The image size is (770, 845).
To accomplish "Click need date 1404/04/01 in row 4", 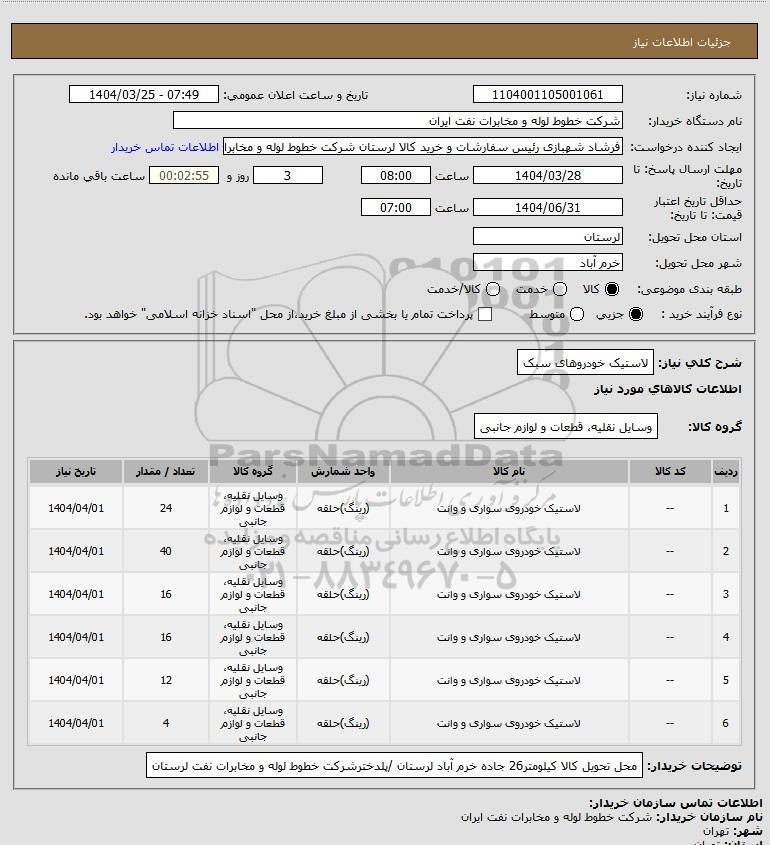I will coord(76,638).
